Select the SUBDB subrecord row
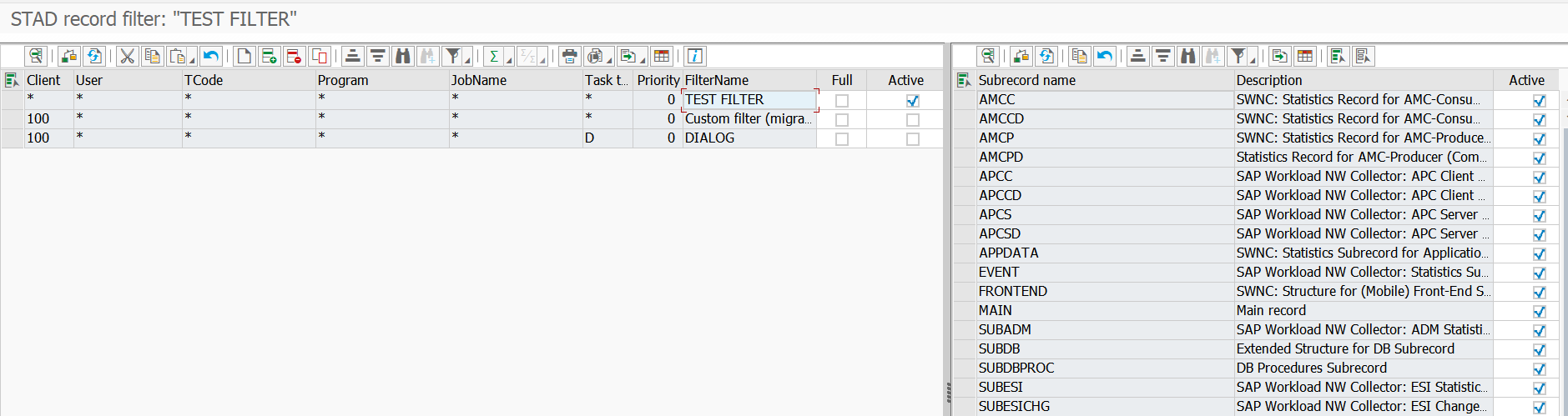 [999, 348]
